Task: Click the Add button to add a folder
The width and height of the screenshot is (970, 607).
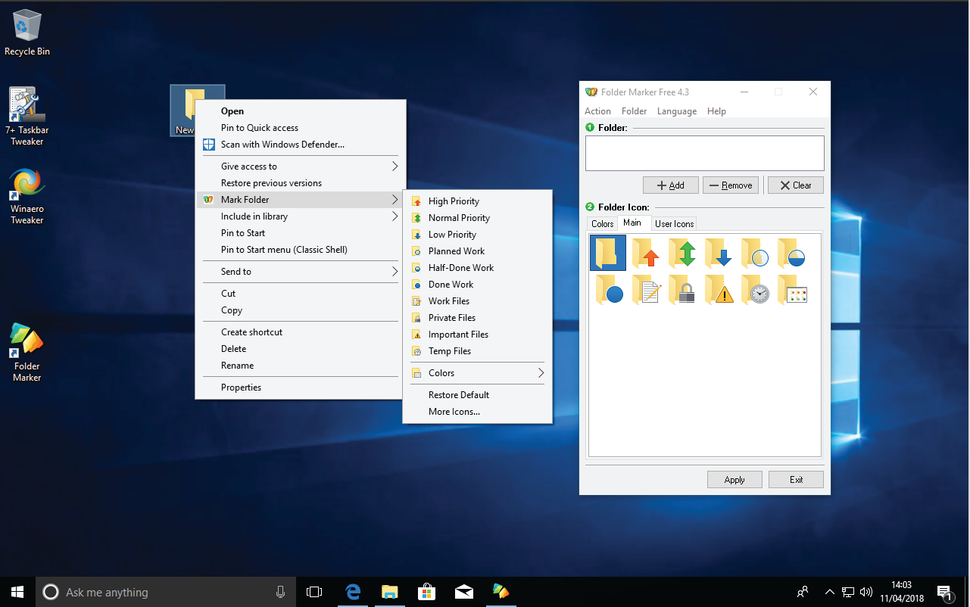Action: tap(670, 185)
